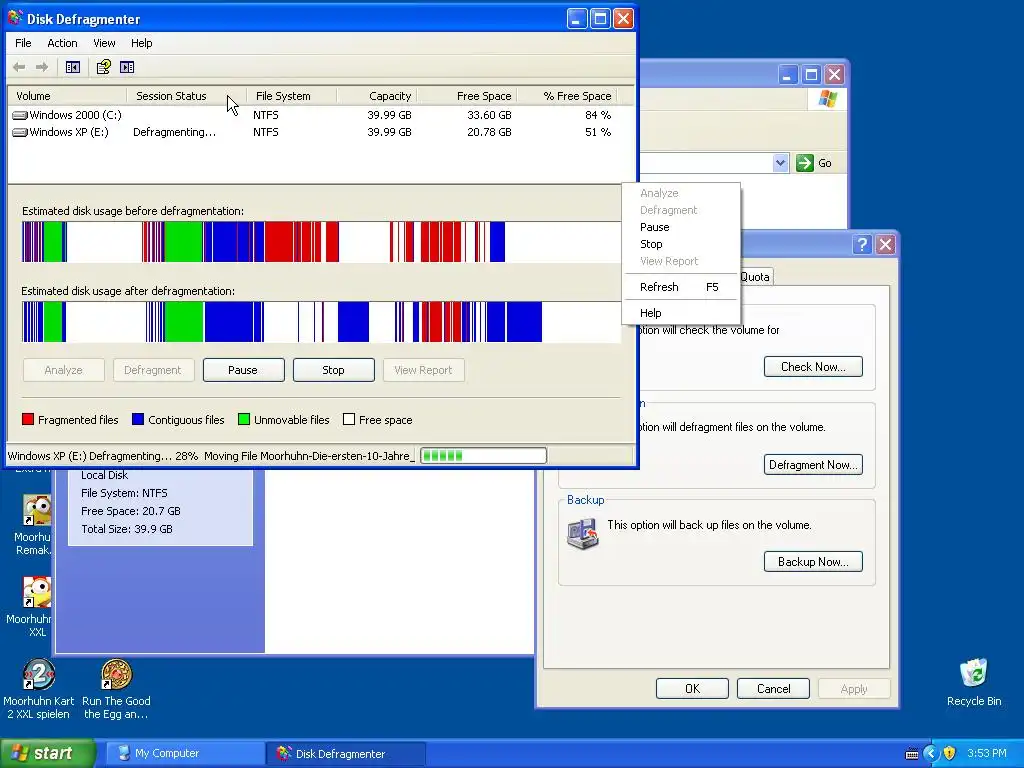1024x768 pixels.
Task: Toggle the console tree toolbar icon
Action: [x=72, y=67]
